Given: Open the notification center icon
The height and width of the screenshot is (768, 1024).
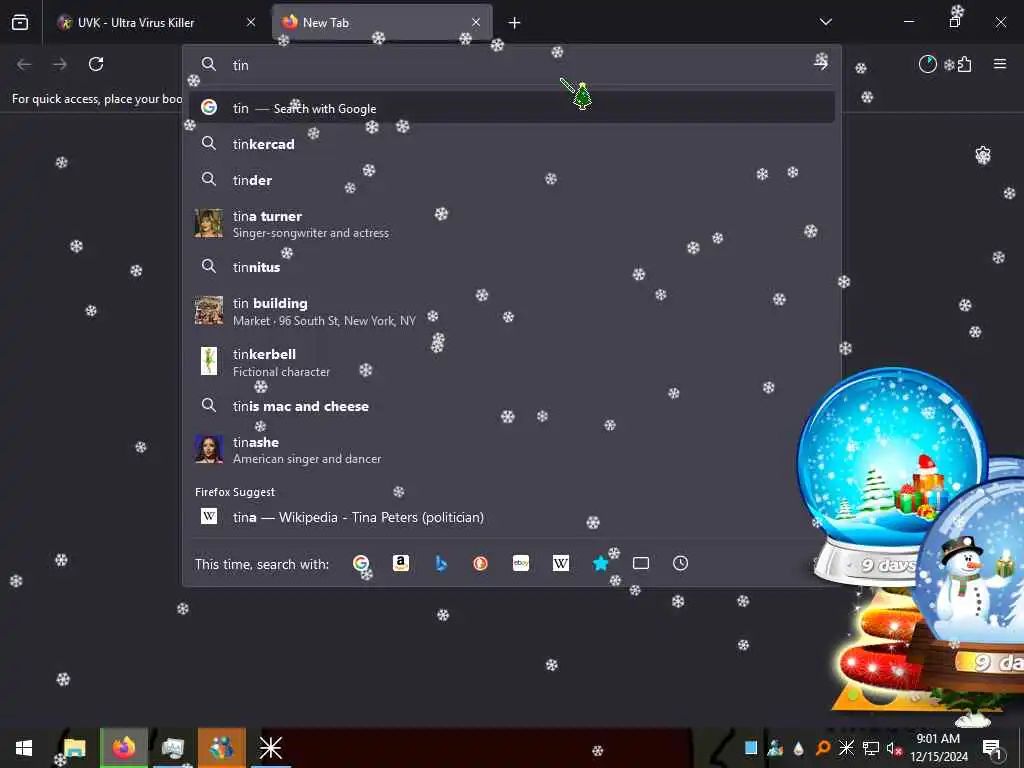Looking at the screenshot, I should (x=991, y=748).
